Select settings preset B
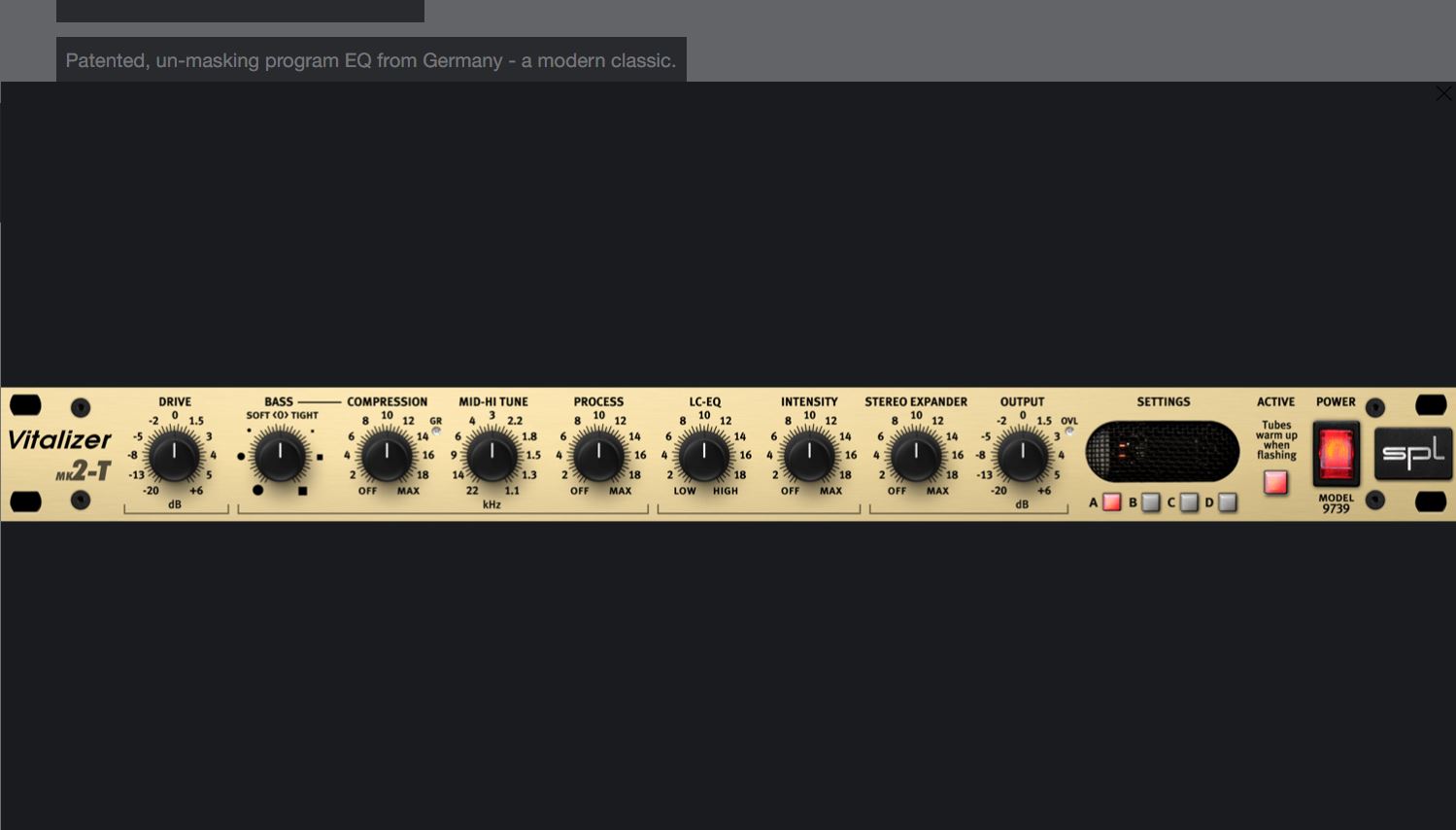1456x830 pixels. pos(1151,502)
